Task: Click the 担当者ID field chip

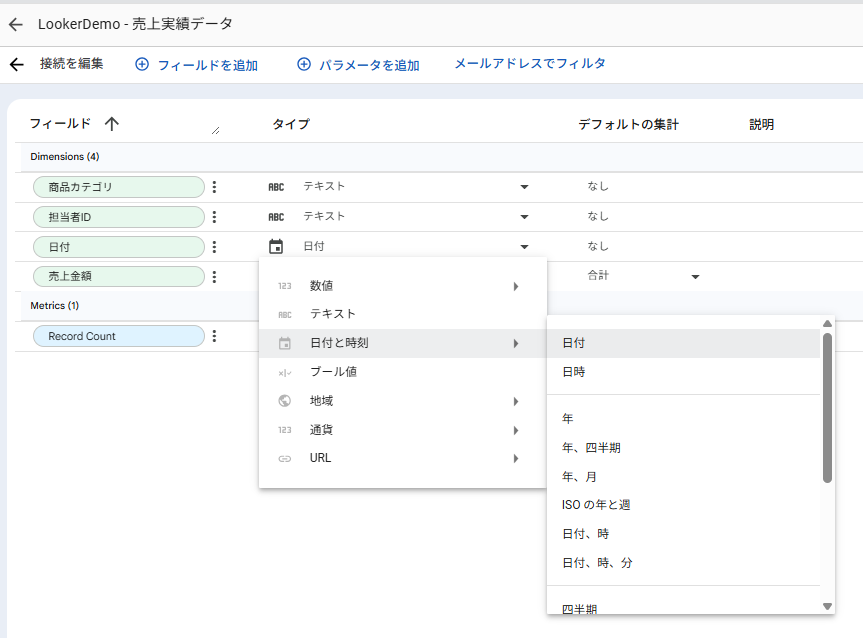Action: pos(119,217)
